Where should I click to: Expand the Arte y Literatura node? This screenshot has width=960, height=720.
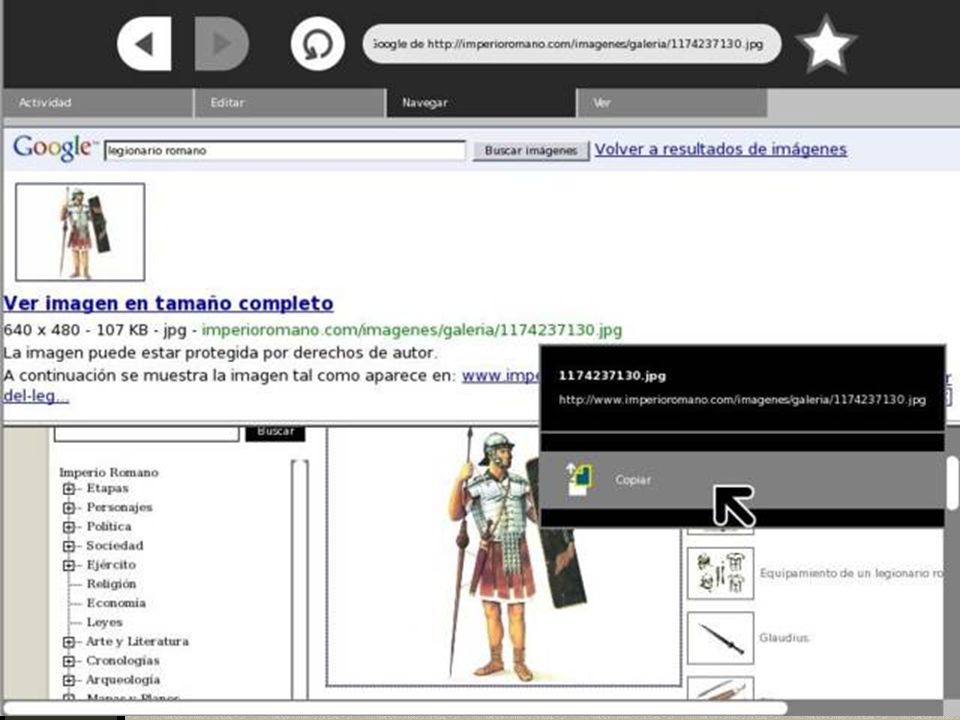(69, 642)
